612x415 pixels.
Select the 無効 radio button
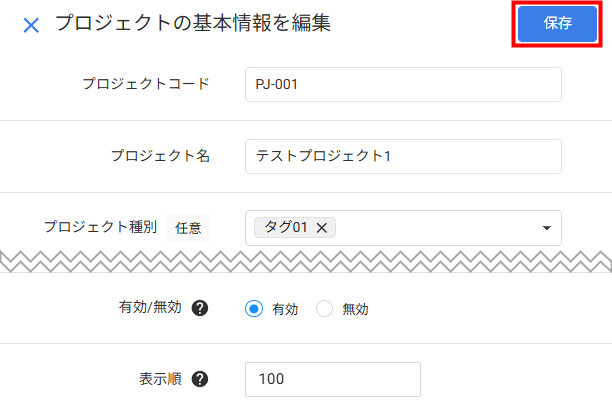coord(324,309)
